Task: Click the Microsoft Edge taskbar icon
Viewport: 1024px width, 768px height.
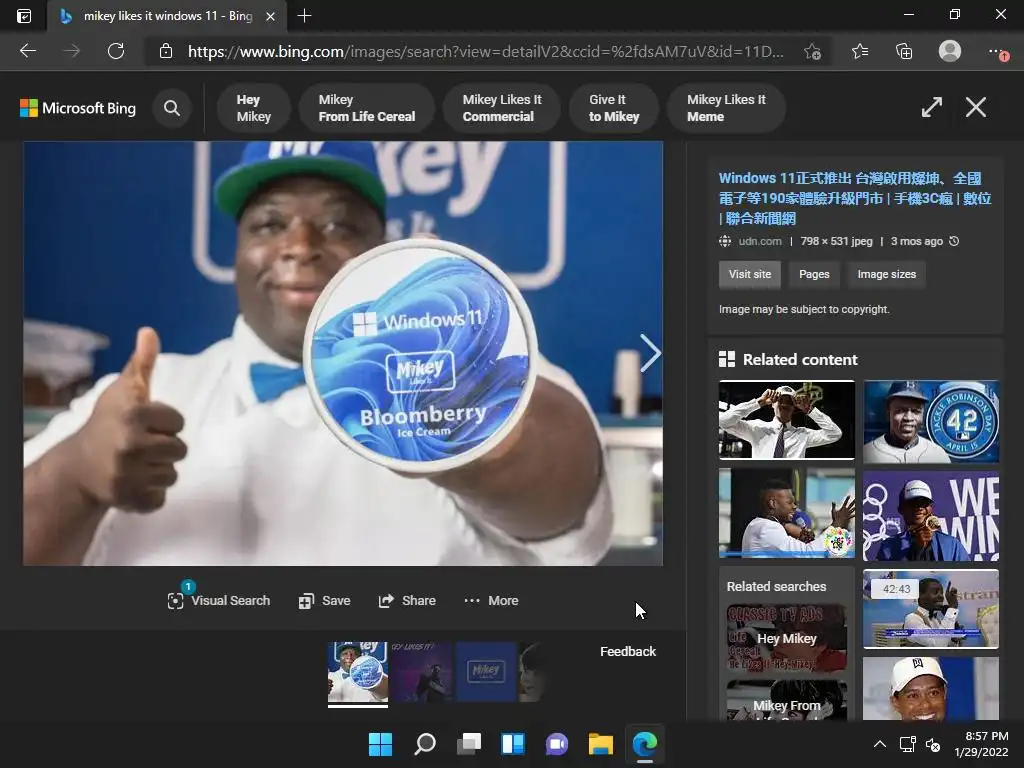Action: coord(645,744)
